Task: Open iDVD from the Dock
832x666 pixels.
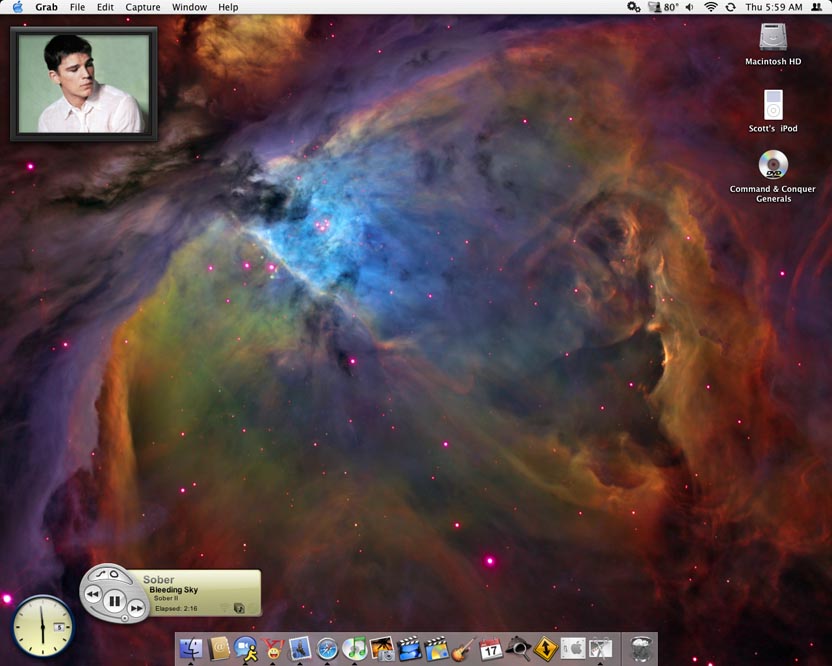Action: [437, 648]
